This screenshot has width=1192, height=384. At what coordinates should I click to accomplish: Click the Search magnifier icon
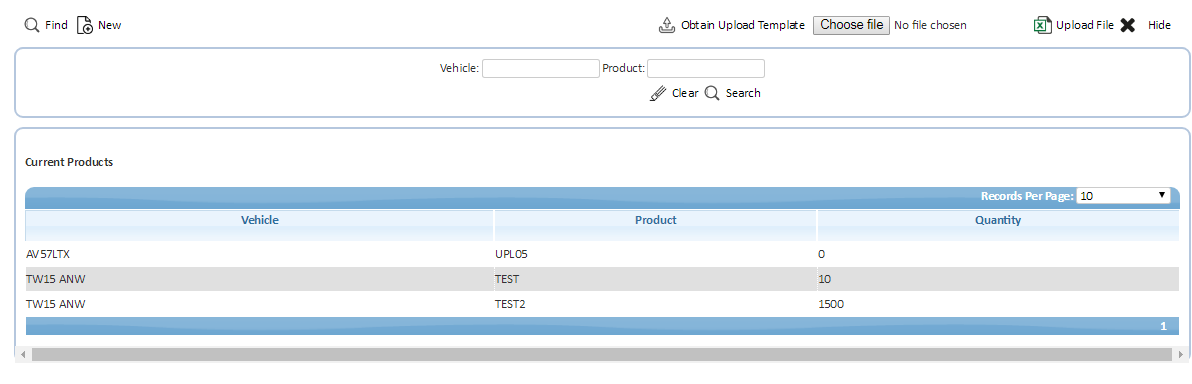pyautogui.click(x=712, y=93)
